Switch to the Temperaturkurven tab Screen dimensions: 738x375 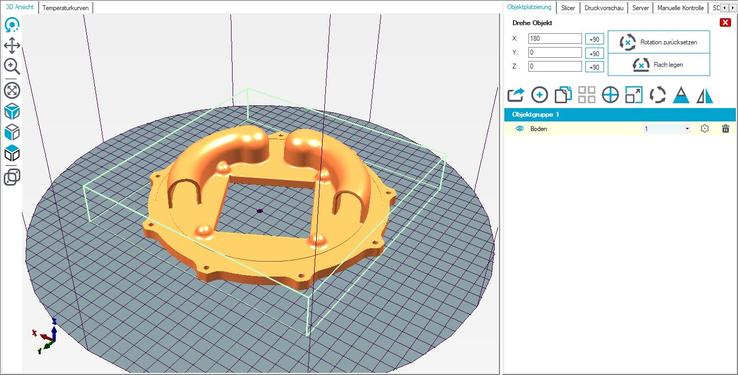click(x=65, y=8)
